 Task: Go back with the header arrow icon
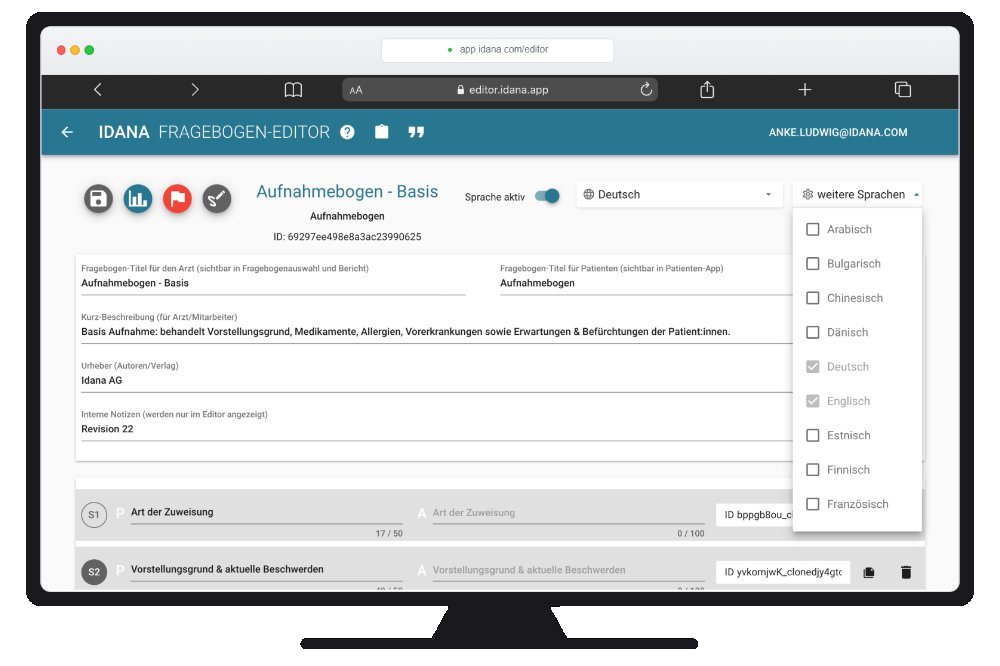pyautogui.click(x=67, y=132)
